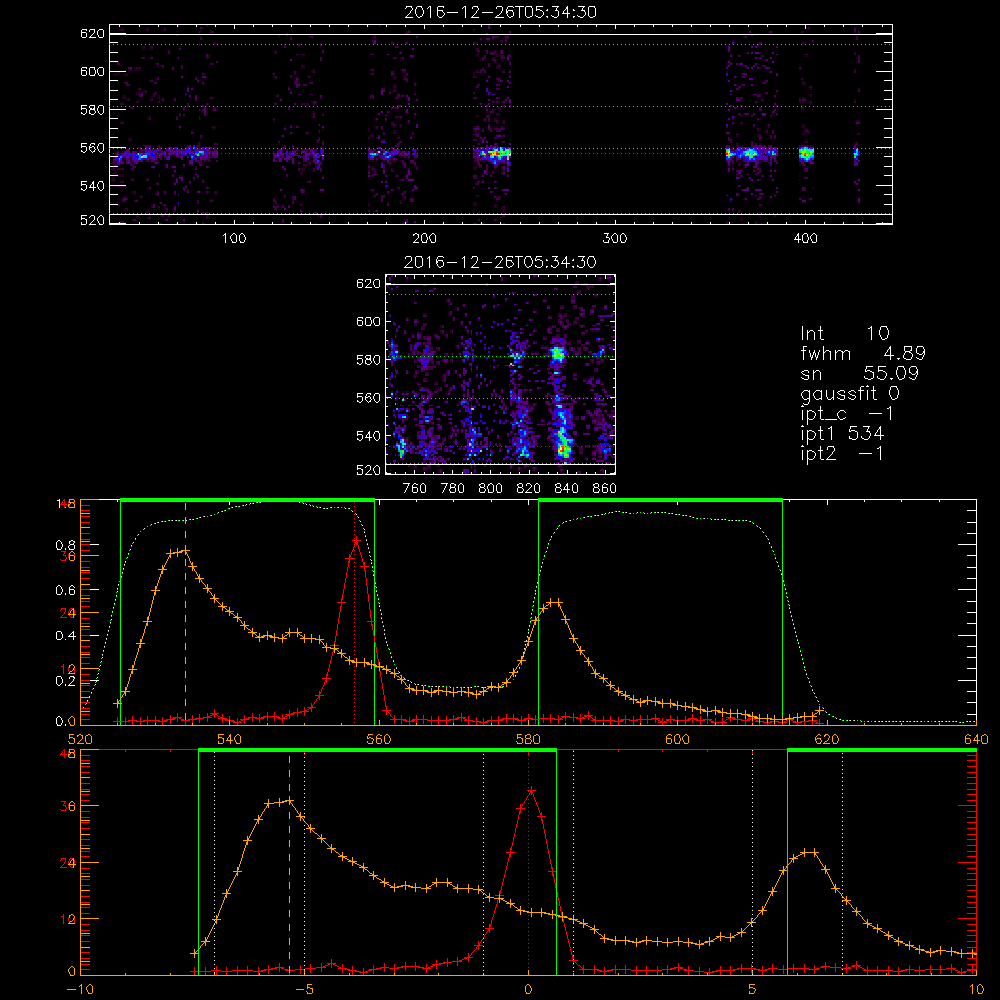Click the 0.2 y-axis label of the profile plot
The image size is (1000, 1000).
tap(65, 681)
